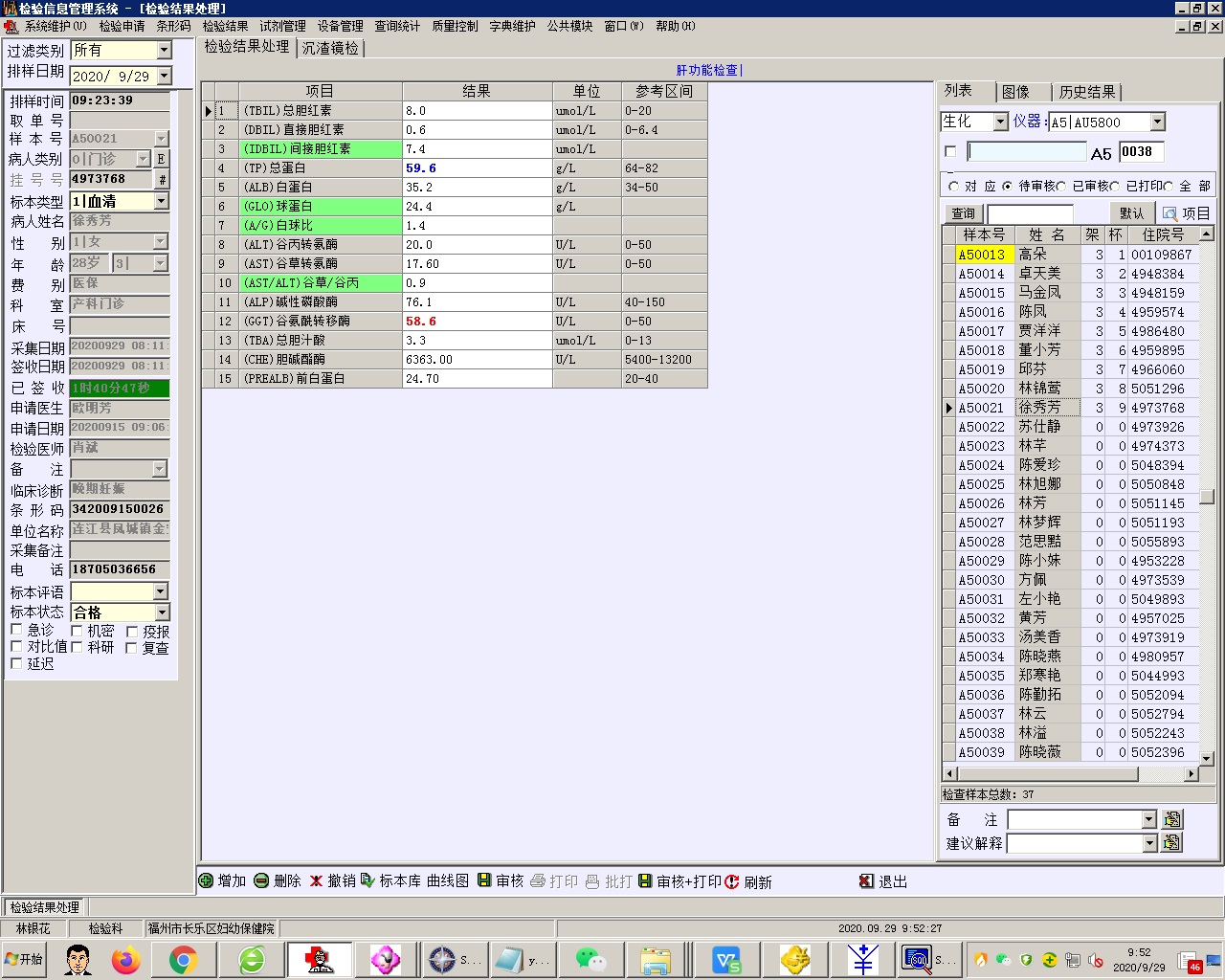1225x980 pixels.
Task: Expand the 过滤类别 dropdown
Action: pyautogui.click(x=164, y=50)
